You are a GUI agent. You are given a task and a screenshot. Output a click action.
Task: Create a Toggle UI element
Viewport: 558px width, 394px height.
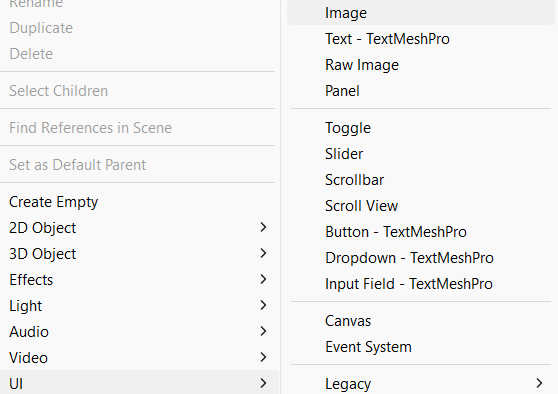421,128
